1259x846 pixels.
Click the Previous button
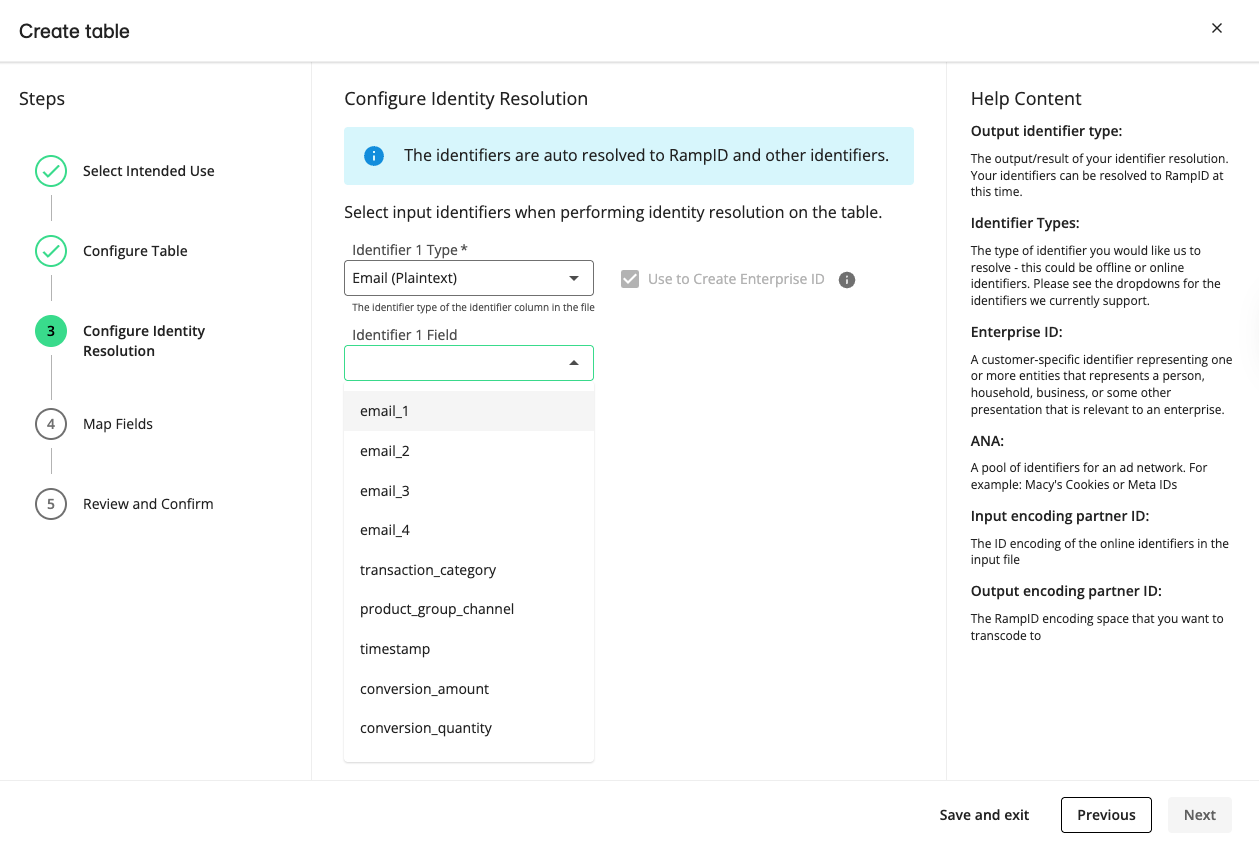[1106, 815]
